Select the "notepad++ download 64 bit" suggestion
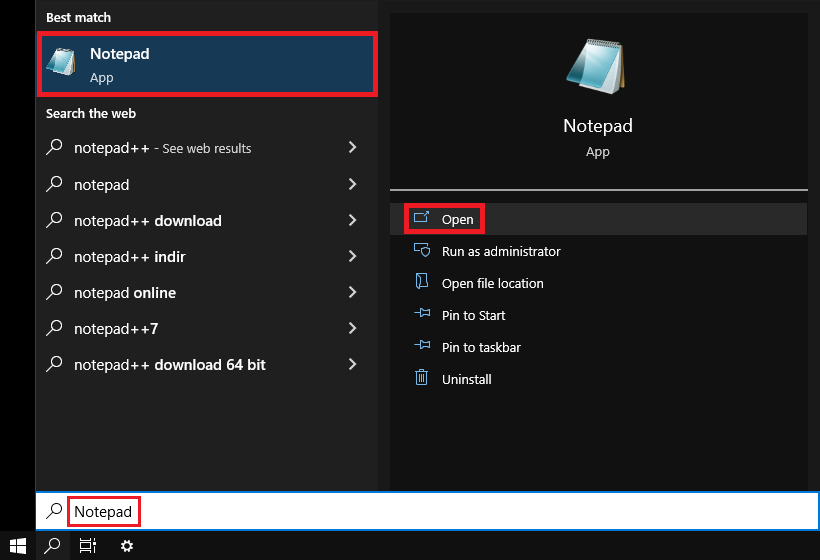 (x=207, y=364)
